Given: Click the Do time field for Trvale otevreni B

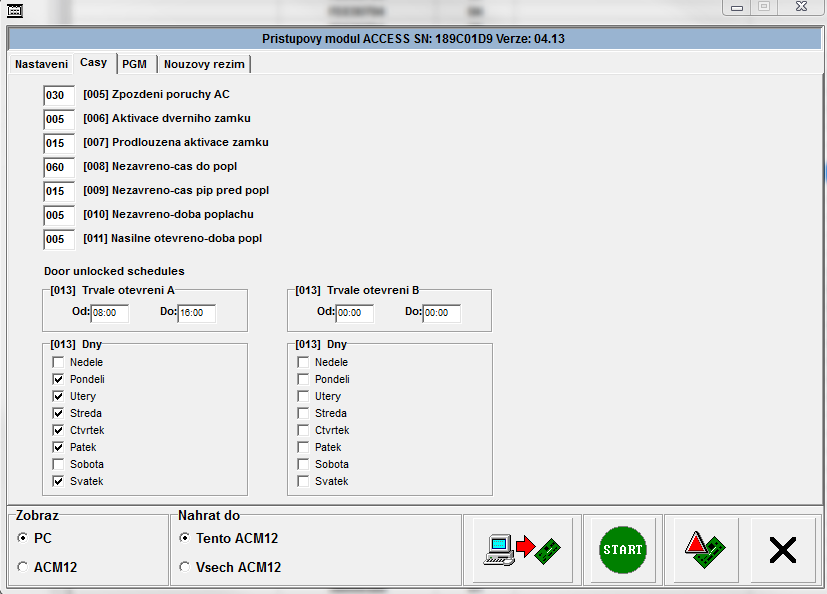Looking at the screenshot, I should pos(441,314).
